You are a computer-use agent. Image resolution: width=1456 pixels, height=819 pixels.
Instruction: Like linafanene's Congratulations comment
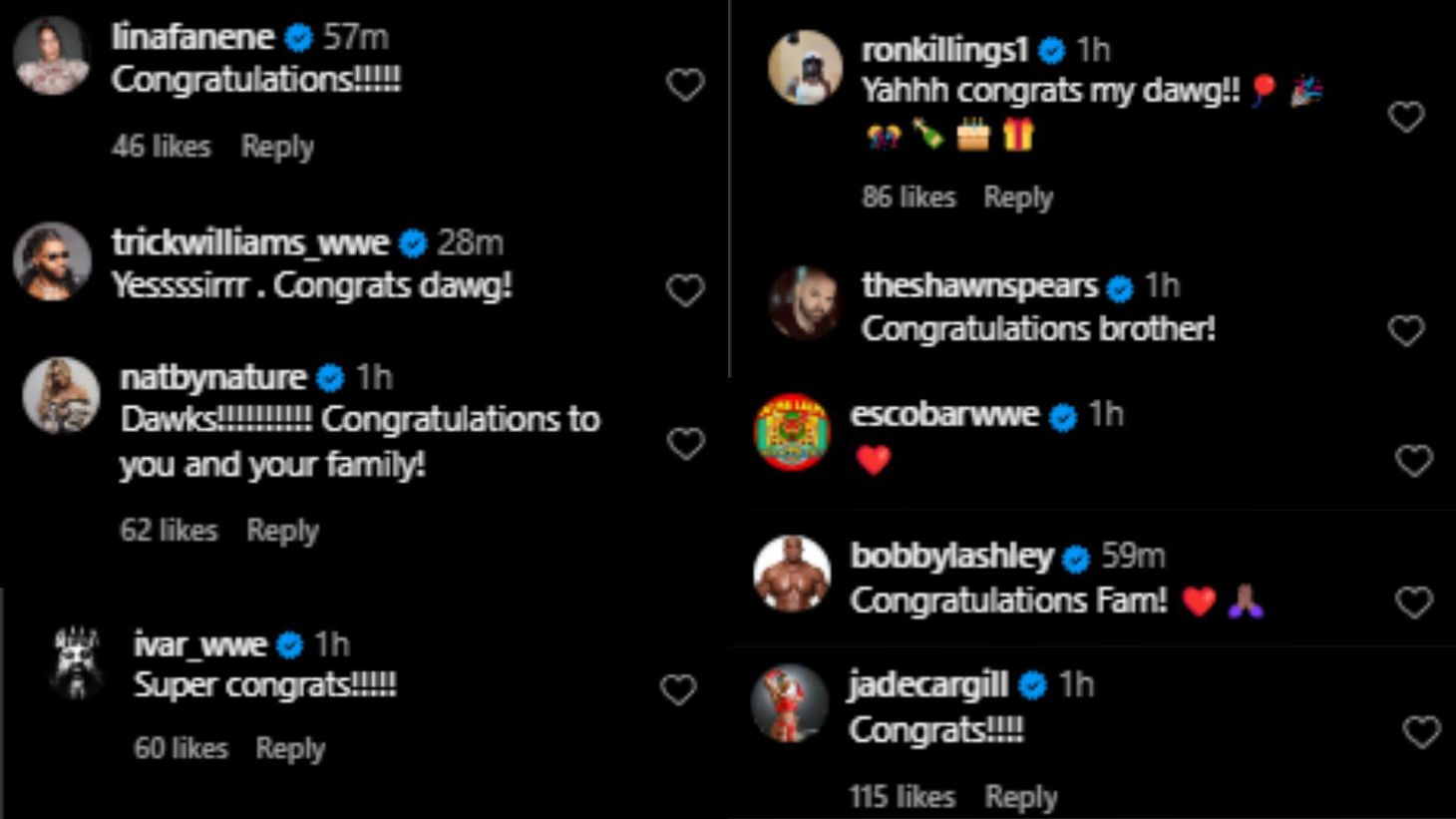point(685,85)
